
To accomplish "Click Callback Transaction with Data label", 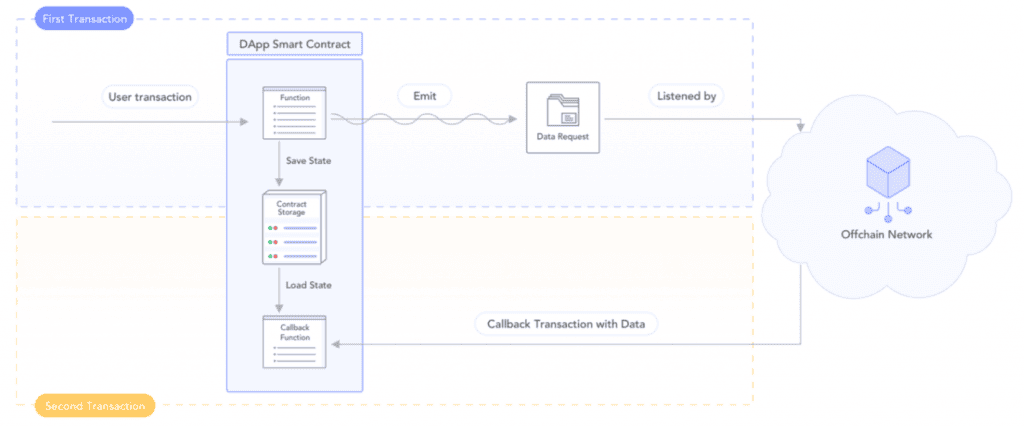I will (566, 324).
